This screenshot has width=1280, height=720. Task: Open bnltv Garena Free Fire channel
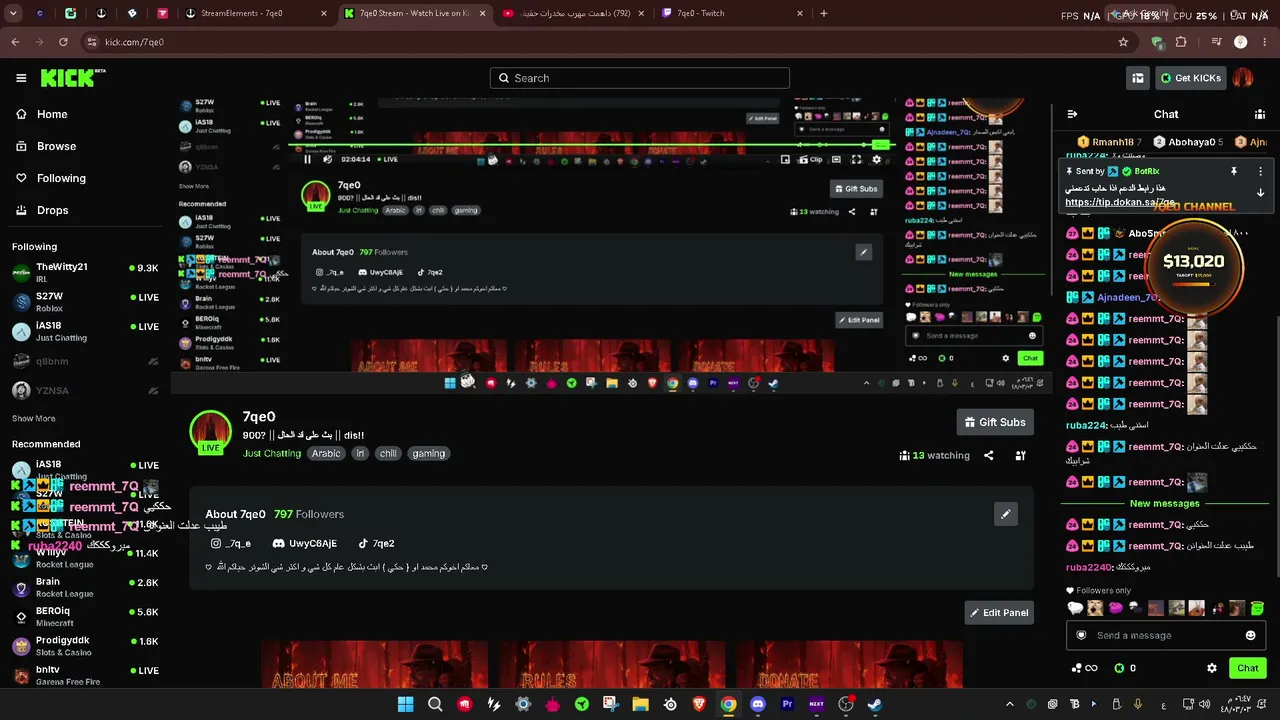click(x=85, y=675)
